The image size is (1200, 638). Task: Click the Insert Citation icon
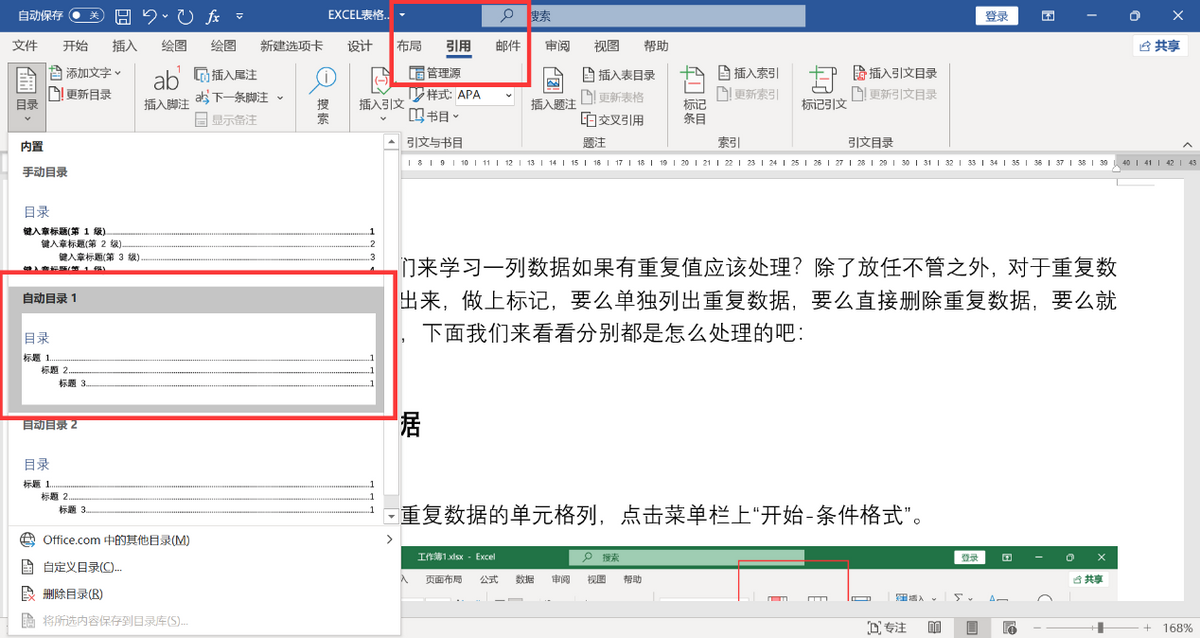[x=381, y=82]
